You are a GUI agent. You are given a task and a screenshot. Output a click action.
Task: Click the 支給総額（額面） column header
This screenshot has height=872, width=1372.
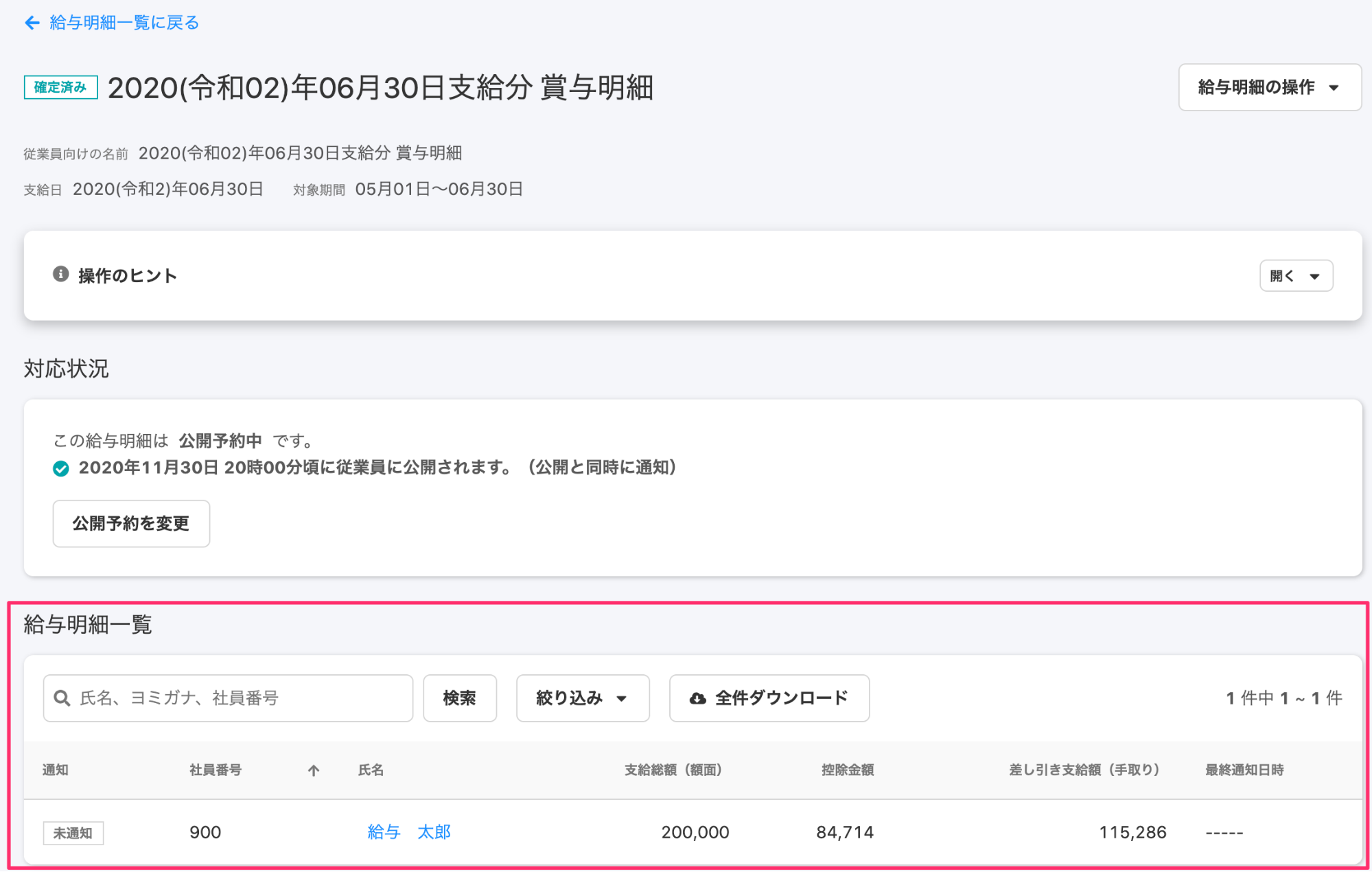click(673, 770)
